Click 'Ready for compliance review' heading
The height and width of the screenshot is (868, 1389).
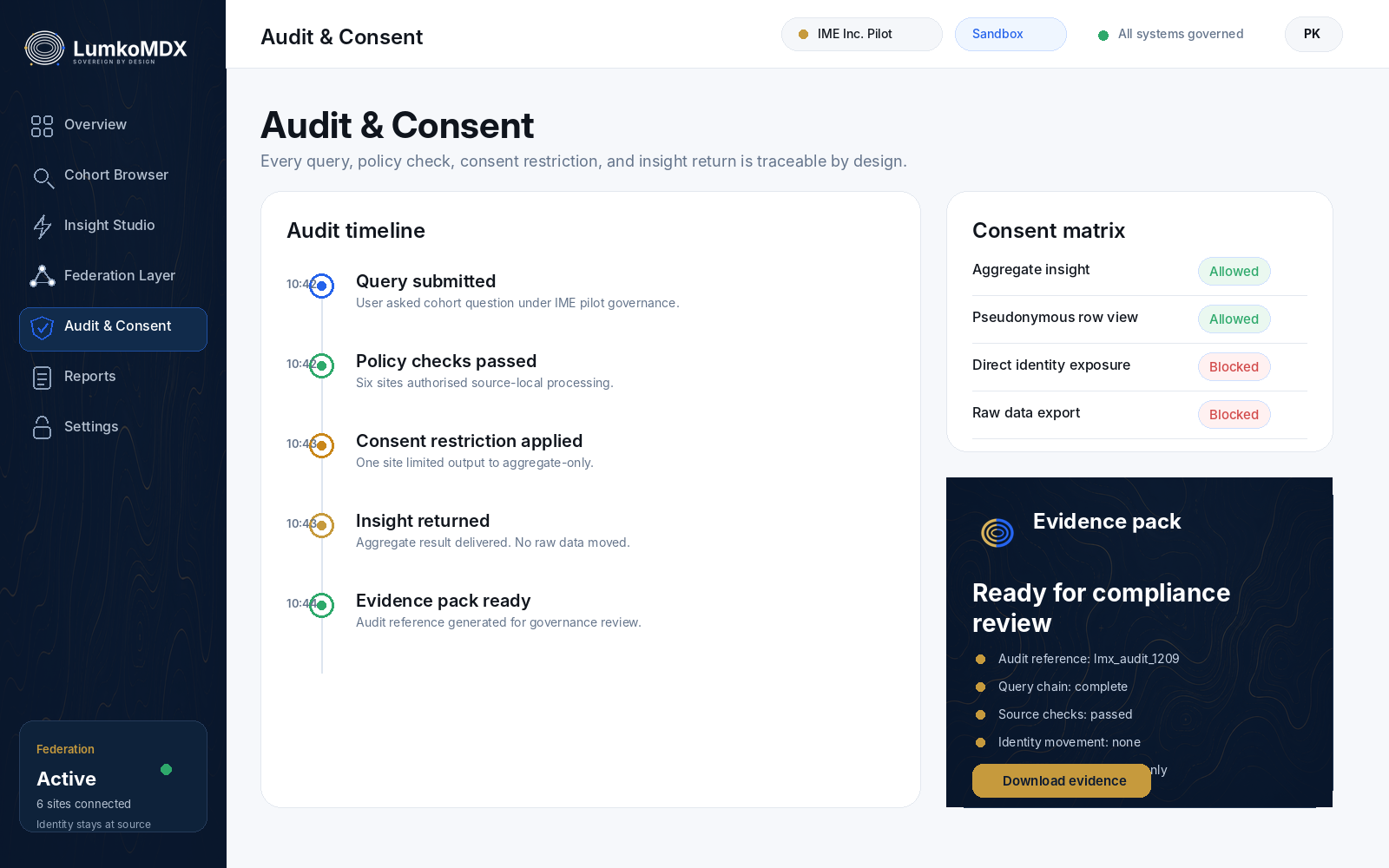[1101, 608]
